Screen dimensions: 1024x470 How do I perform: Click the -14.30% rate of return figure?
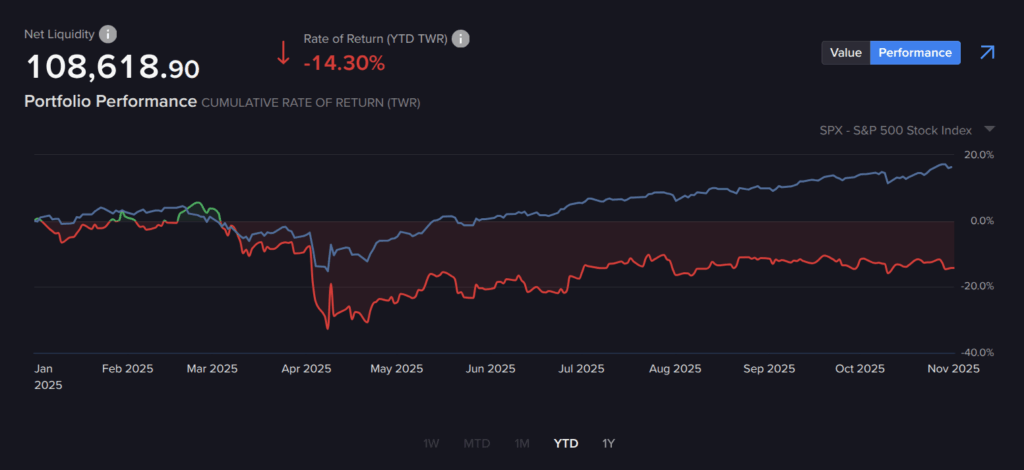point(344,63)
